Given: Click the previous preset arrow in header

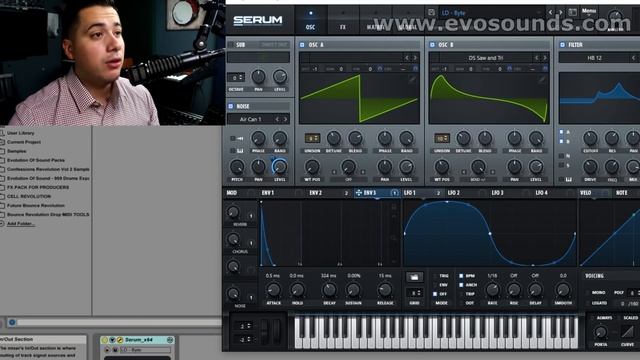Looking at the screenshot, I should (x=551, y=13).
